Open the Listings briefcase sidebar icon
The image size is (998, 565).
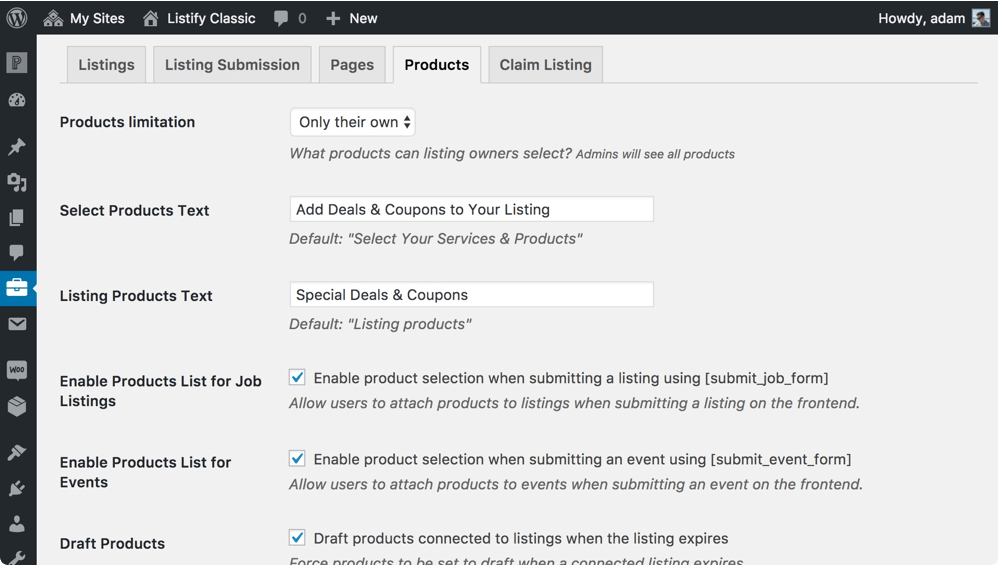(x=17, y=288)
